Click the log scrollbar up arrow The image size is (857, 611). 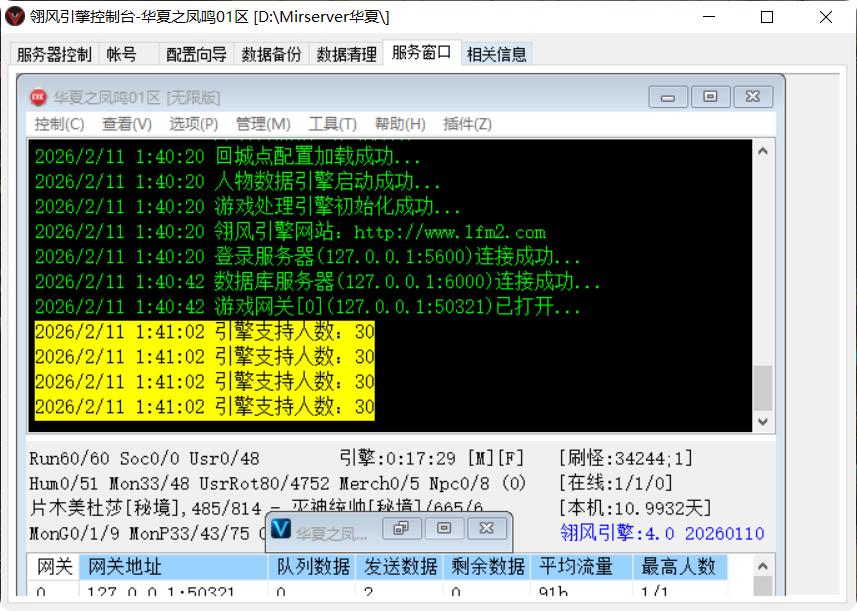762,148
